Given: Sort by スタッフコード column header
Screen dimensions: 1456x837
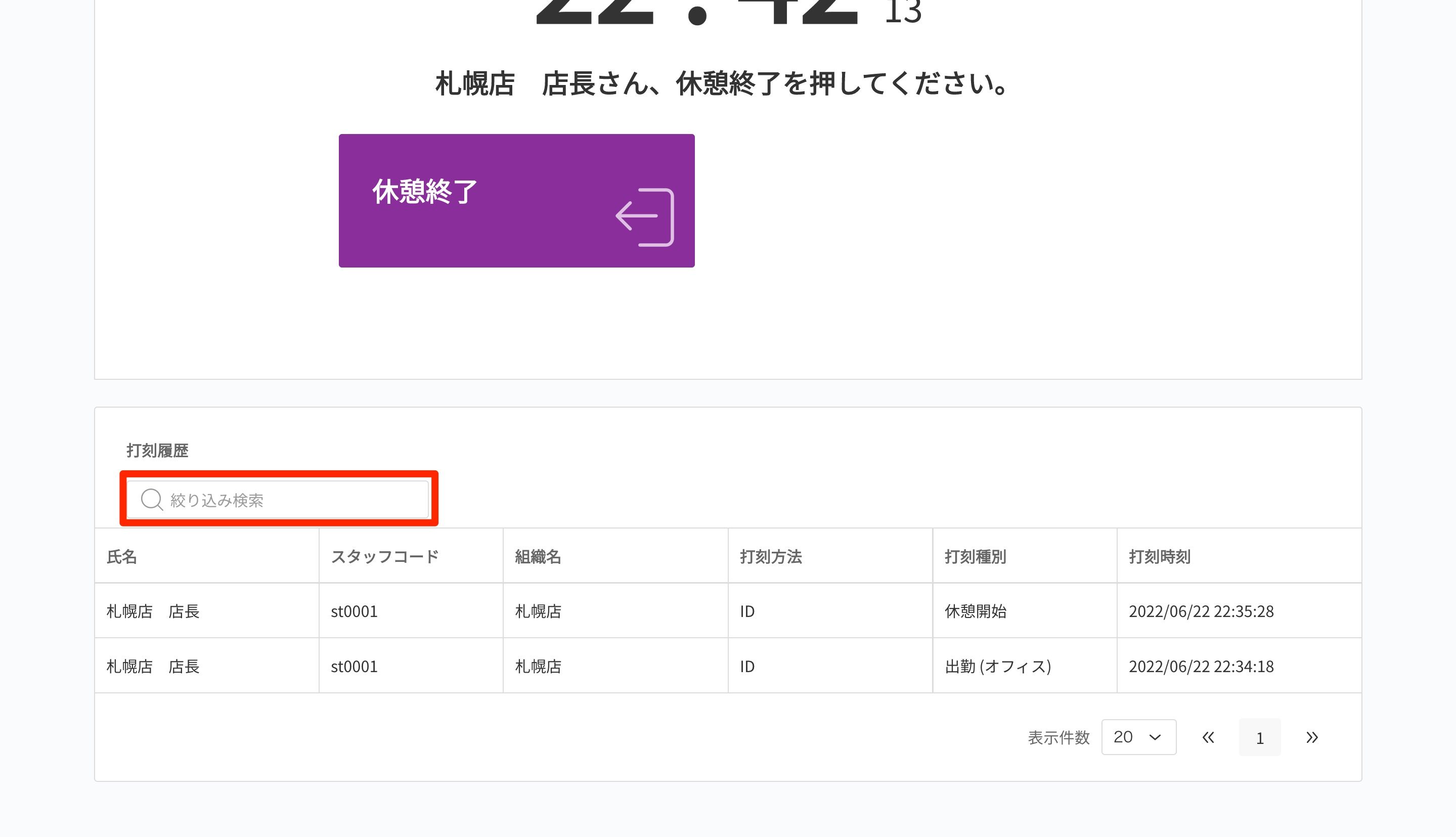Looking at the screenshot, I should tap(384, 556).
